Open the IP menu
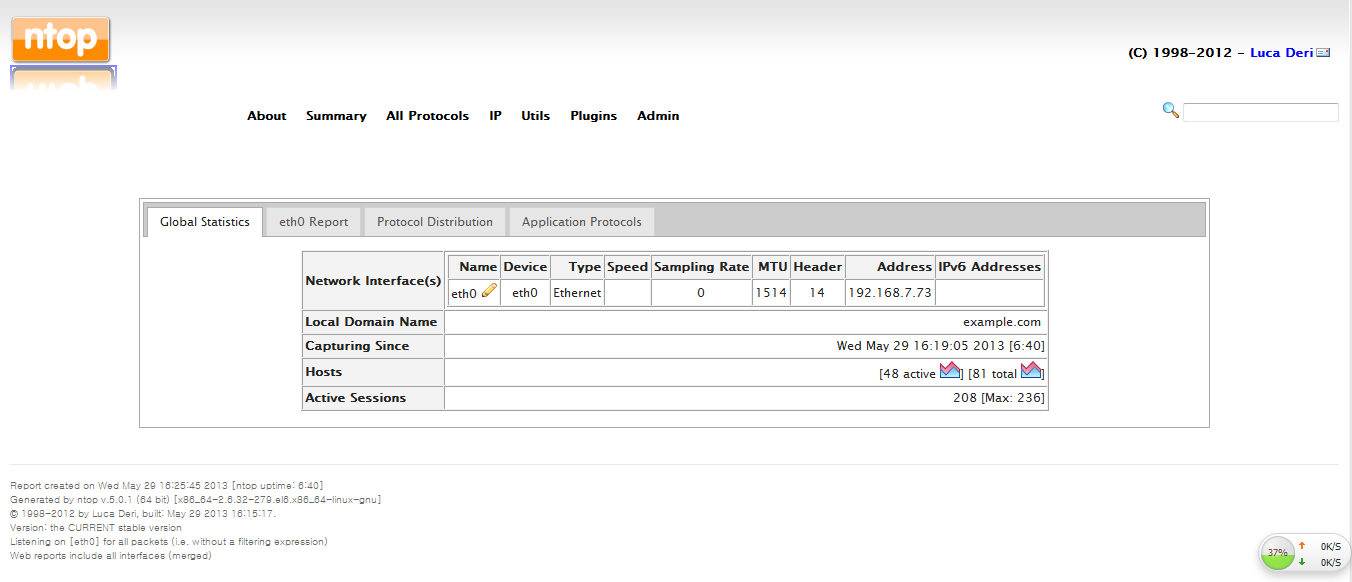The width and height of the screenshot is (1352, 582). click(495, 116)
